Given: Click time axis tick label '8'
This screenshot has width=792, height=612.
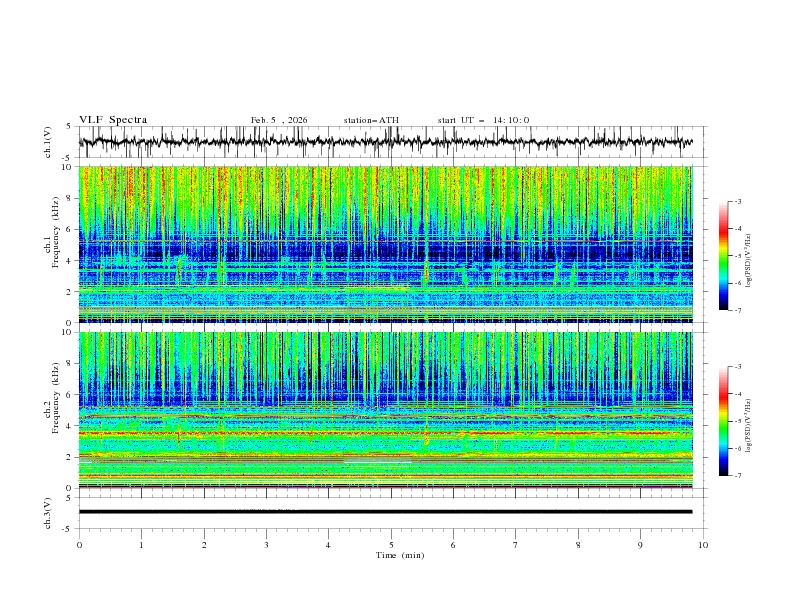Looking at the screenshot, I should coord(578,545).
